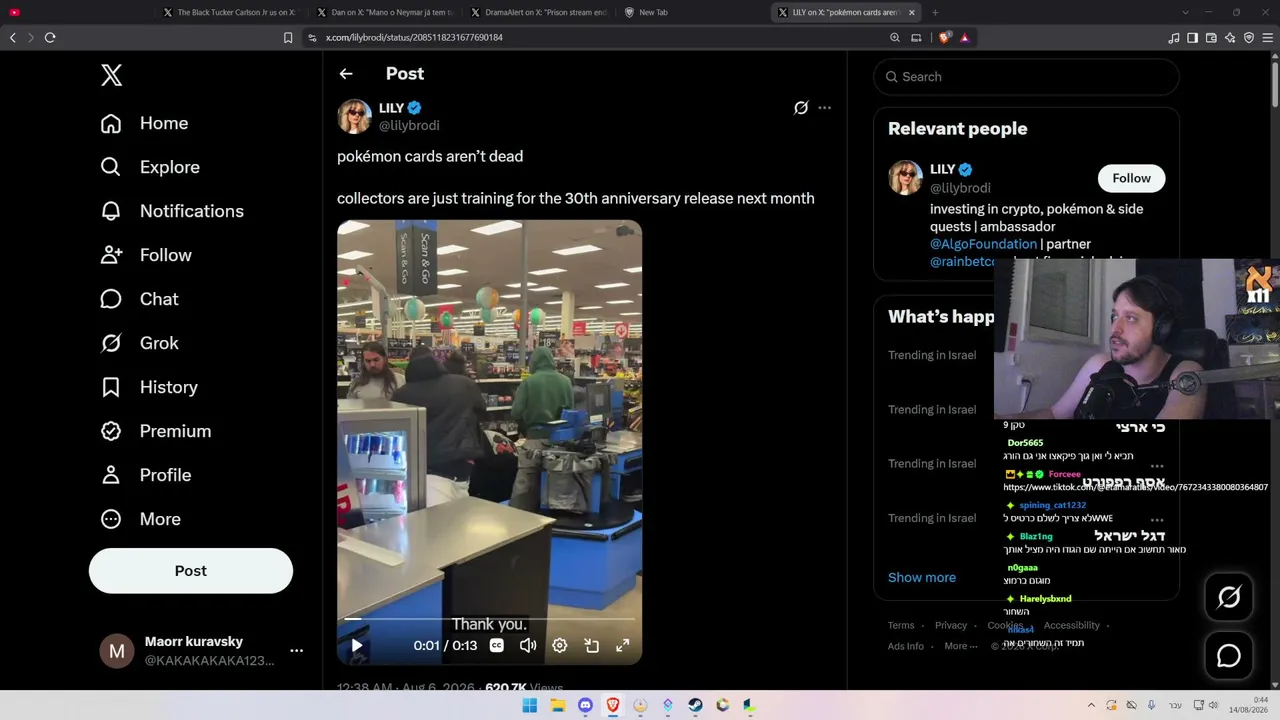This screenshot has height=720, width=1280.
Task: Bookmark this page in the browser toolbar
Action: tap(288, 38)
